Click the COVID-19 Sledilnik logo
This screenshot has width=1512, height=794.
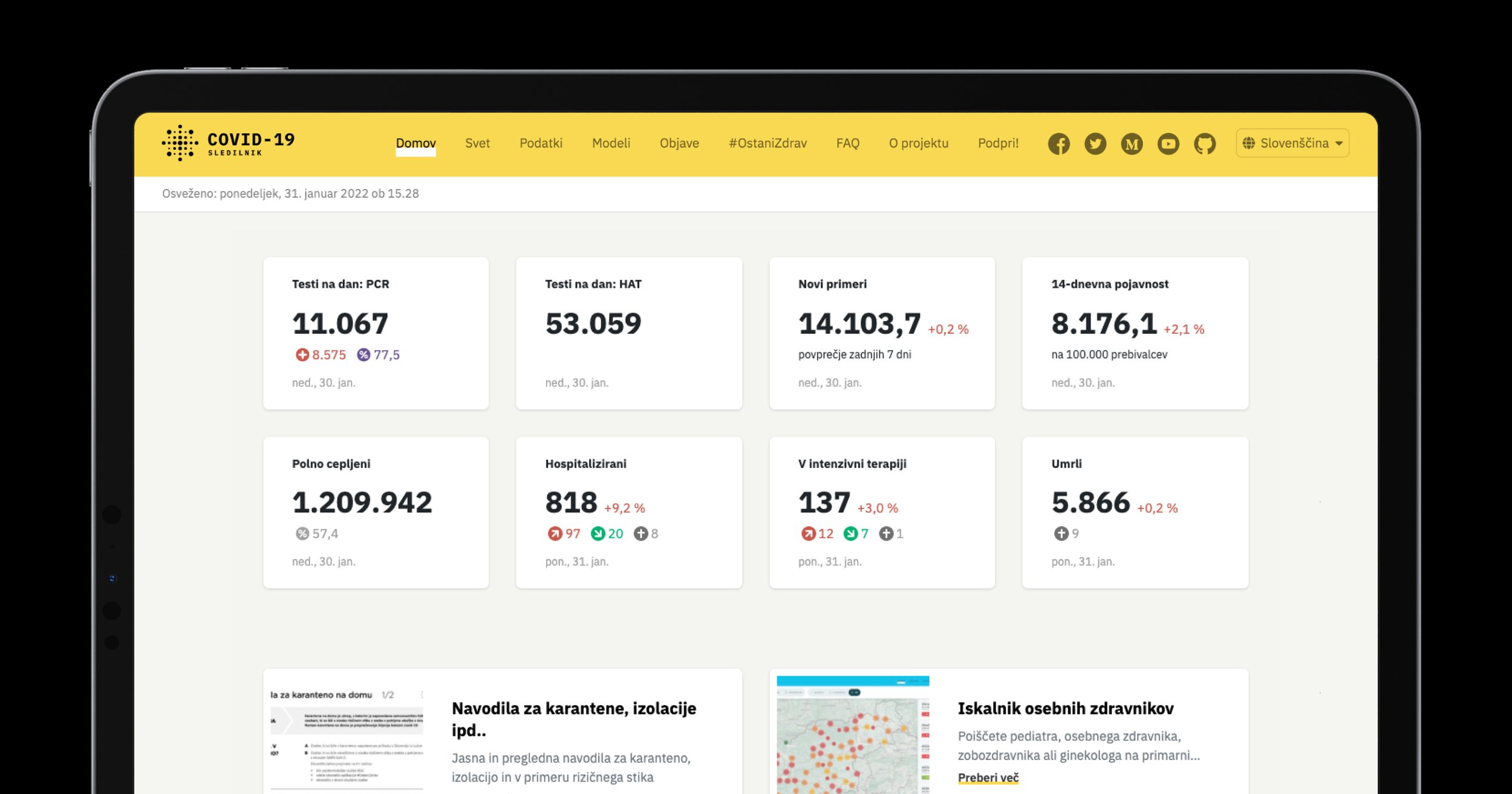[229, 143]
